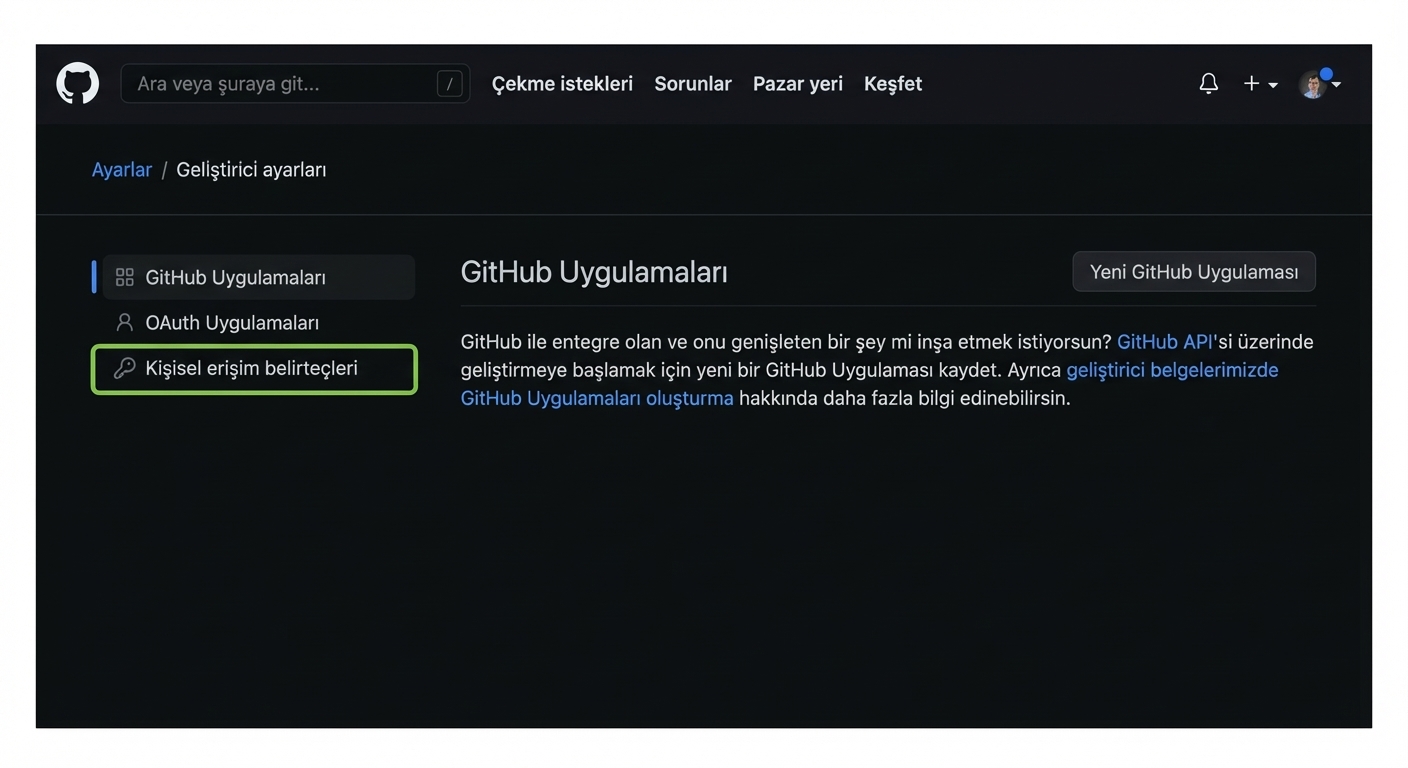Click the Yeni GitHub Uygulaması button
Screen dimensions: 1408x768
click(x=1193, y=271)
